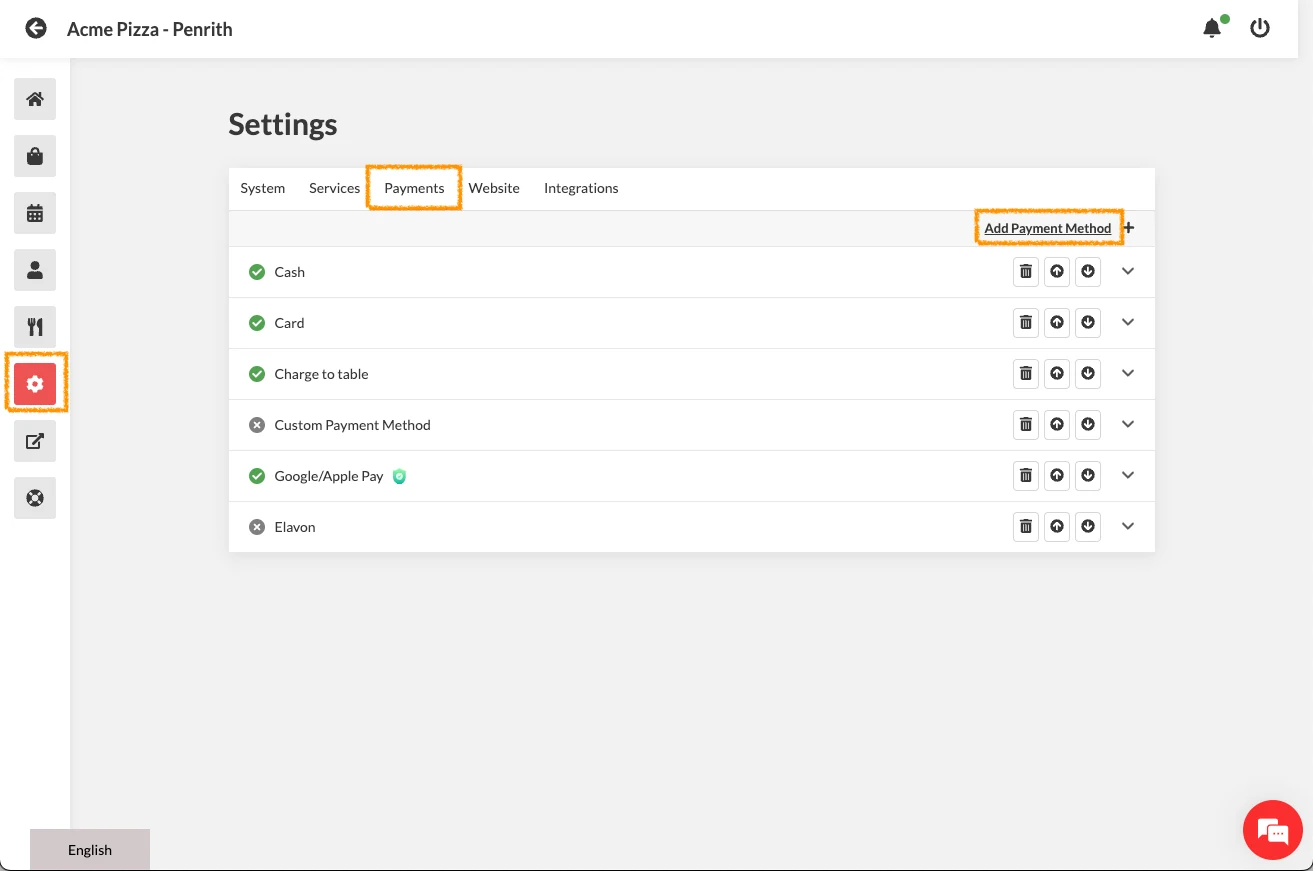This screenshot has height=871, width=1313.
Task: Expand the Custom Payment Method row
Action: pyautogui.click(x=1128, y=424)
